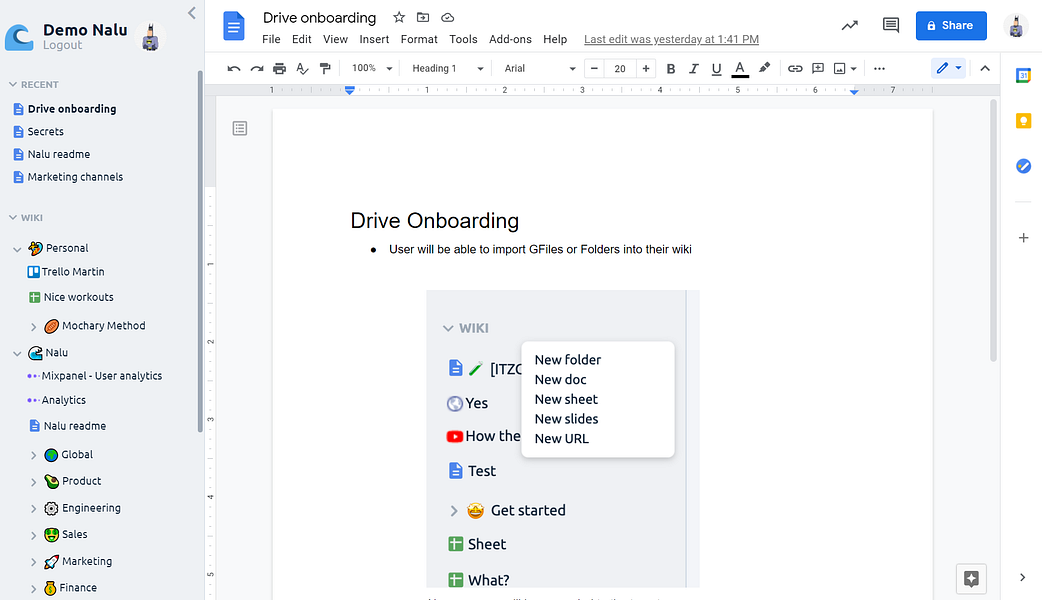Get add-ons with the plus icon
The height and width of the screenshot is (600, 1042).
pos(1023,238)
